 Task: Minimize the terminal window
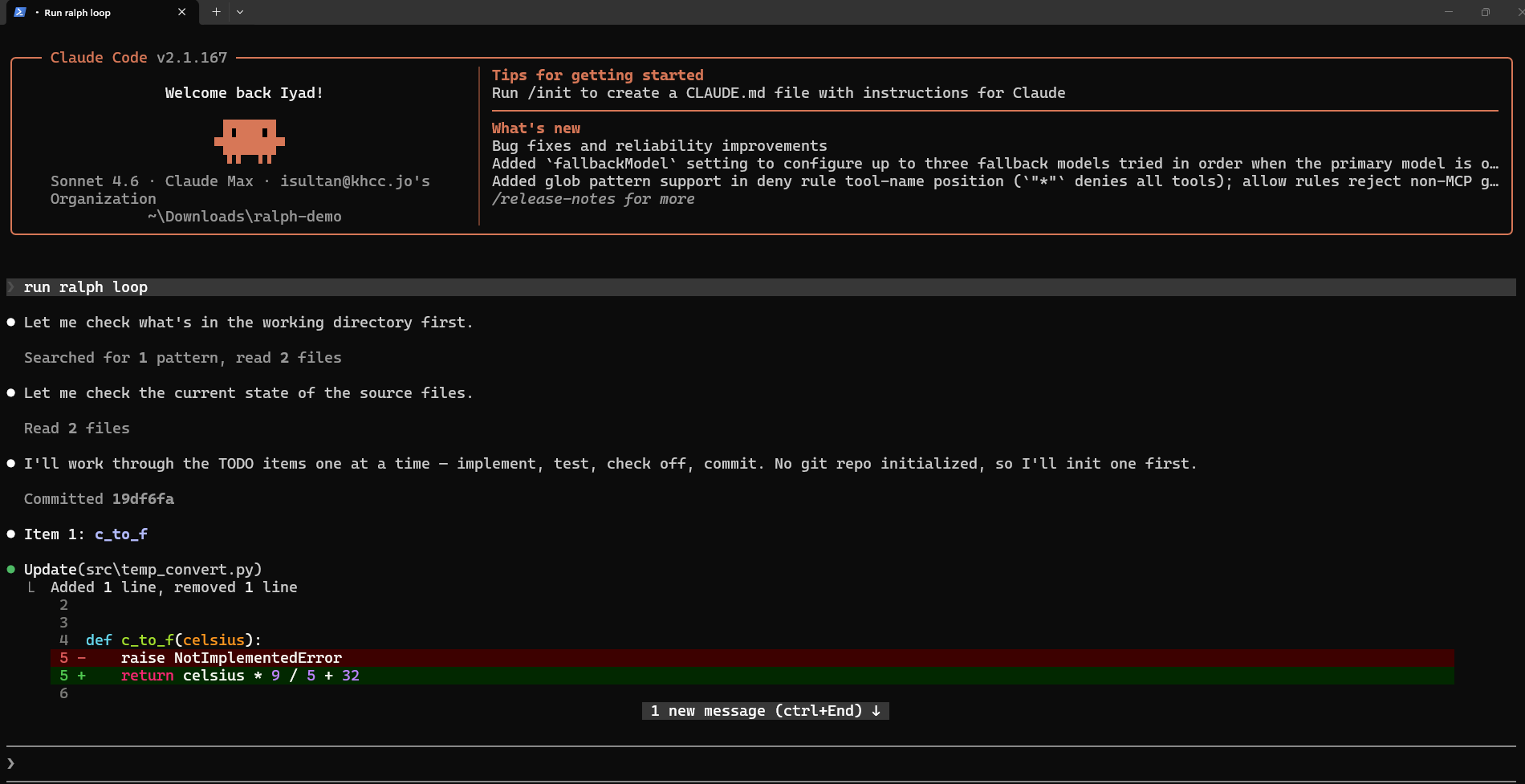1449,12
